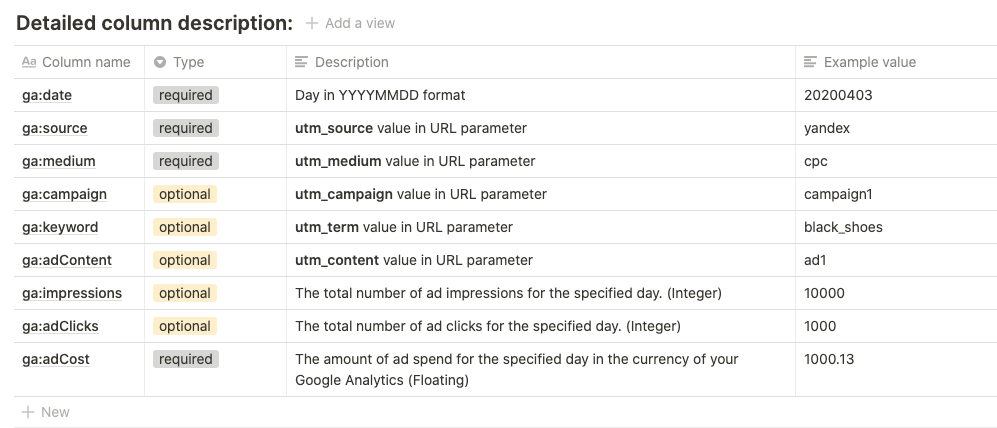Add a New row to the table
The height and width of the screenshot is (428, 997).
coord(46,412)
